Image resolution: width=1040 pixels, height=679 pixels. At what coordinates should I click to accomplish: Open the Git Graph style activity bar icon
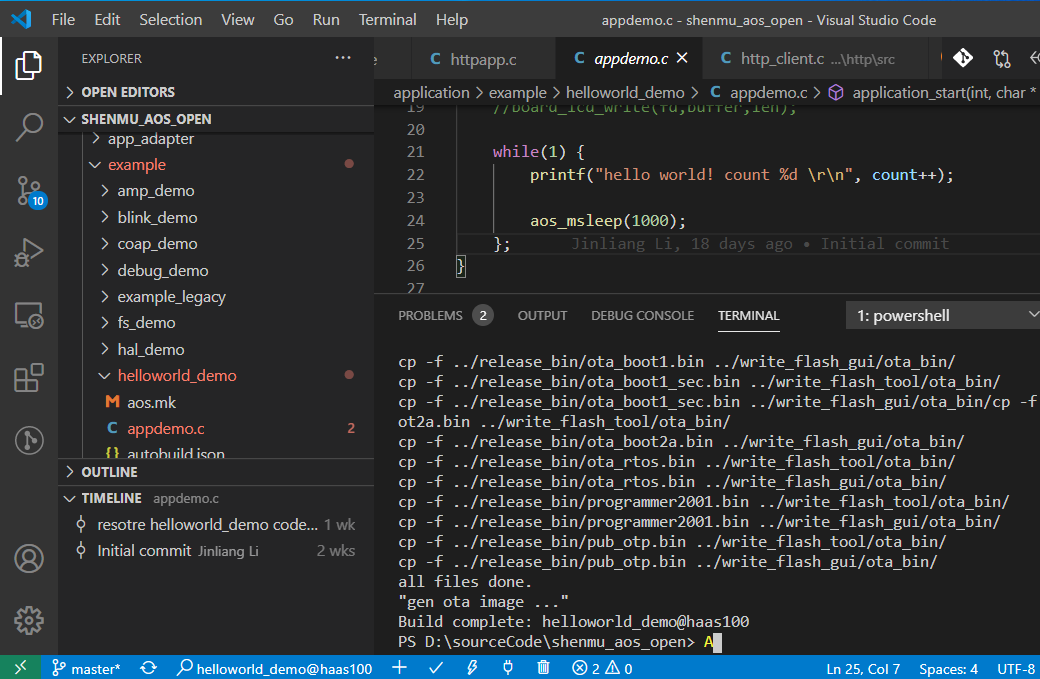29,440
